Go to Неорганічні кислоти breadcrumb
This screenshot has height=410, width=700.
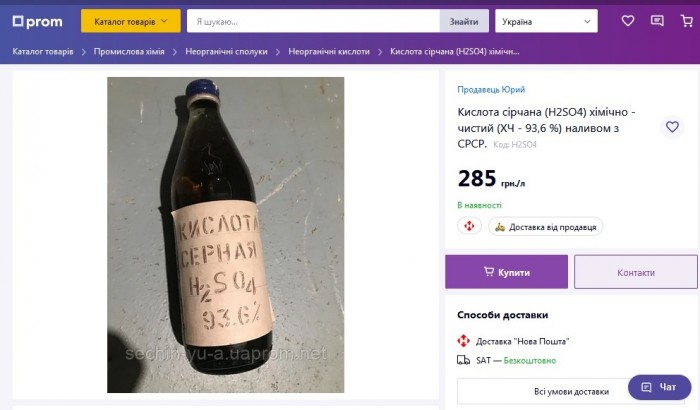tap(328, 51)
